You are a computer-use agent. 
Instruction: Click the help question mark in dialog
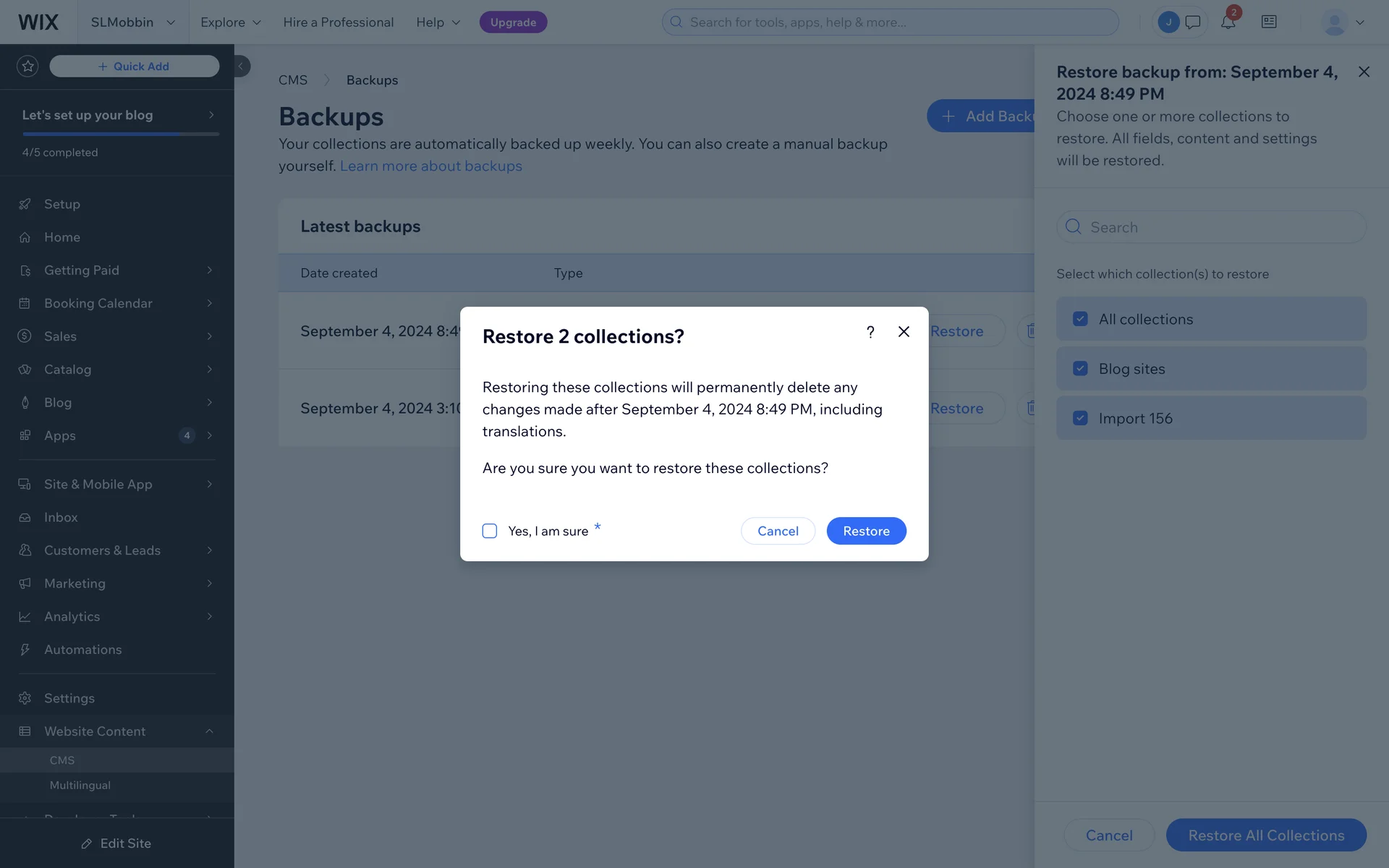(x=870, y=332)
